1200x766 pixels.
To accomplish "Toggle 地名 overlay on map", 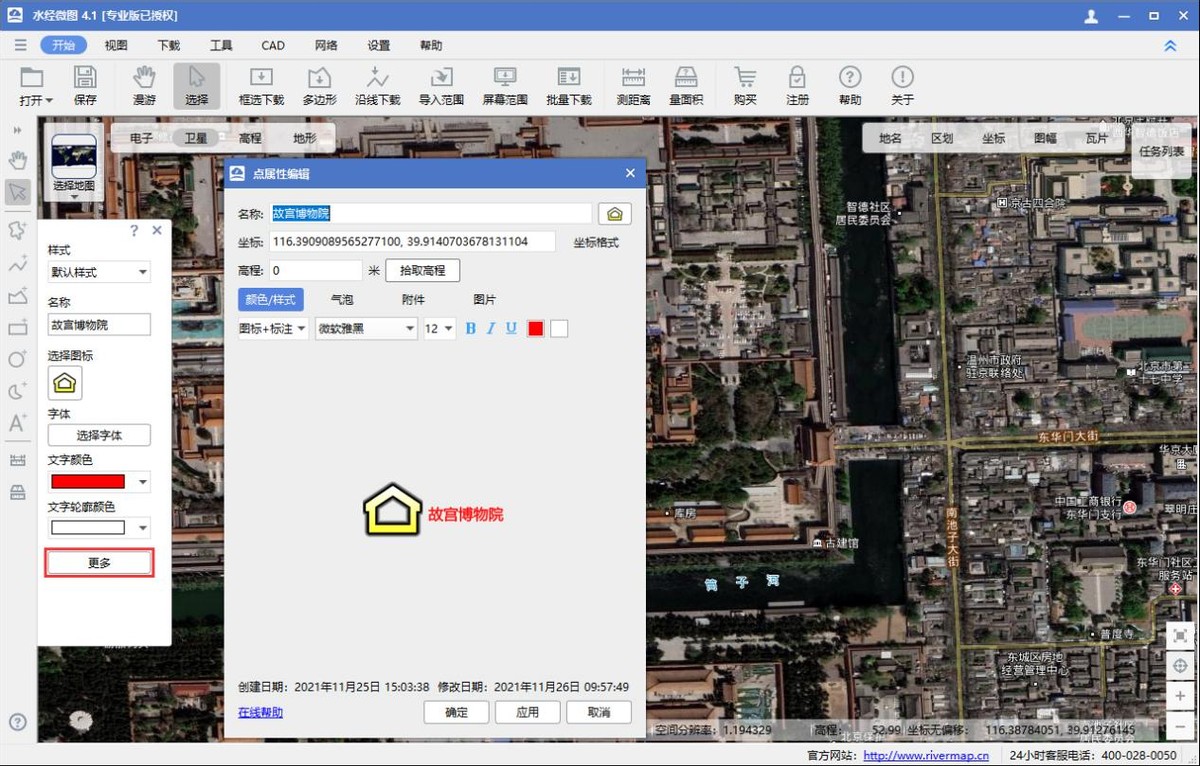I will 890,138.
